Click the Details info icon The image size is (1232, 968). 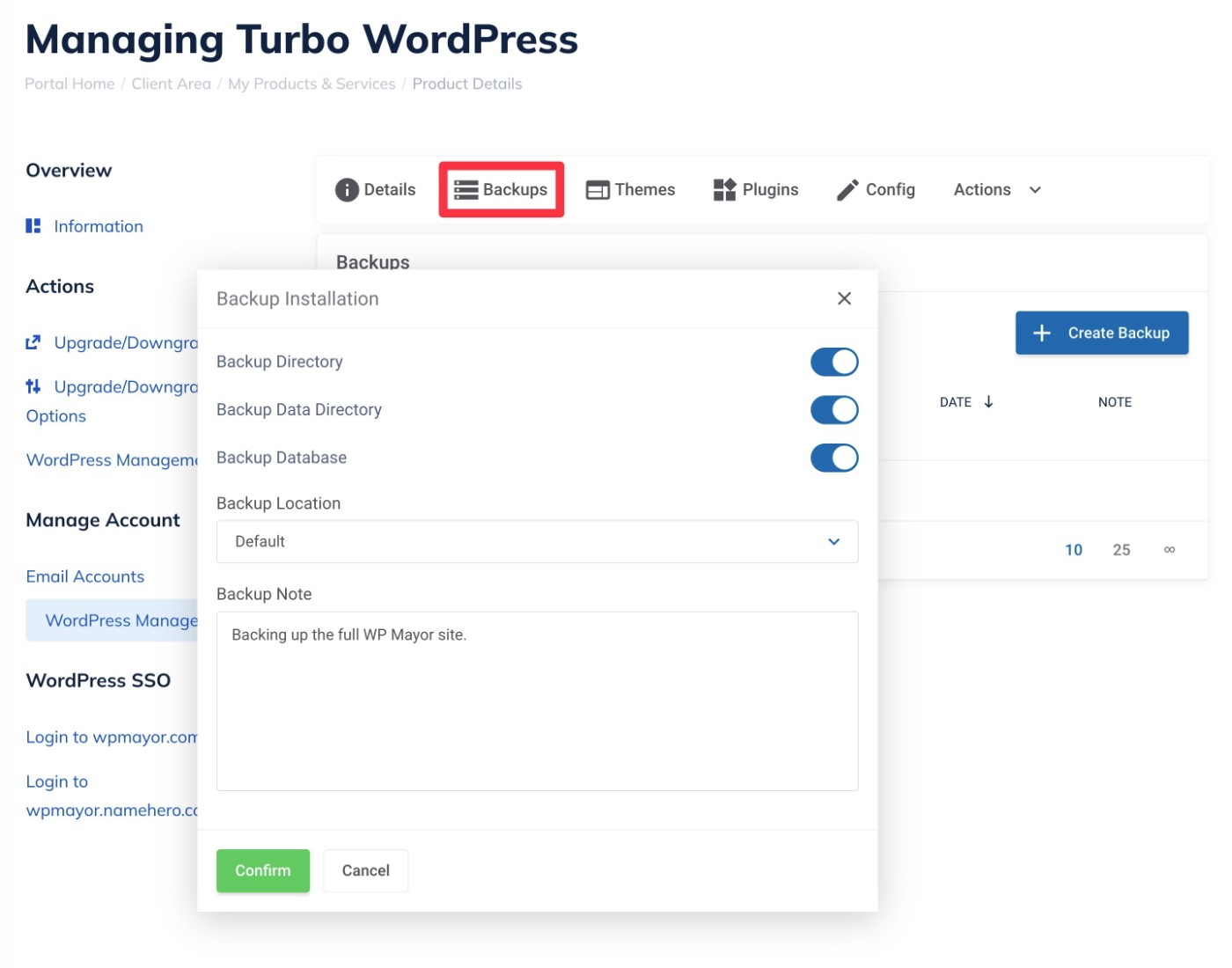tap(347, 190)
